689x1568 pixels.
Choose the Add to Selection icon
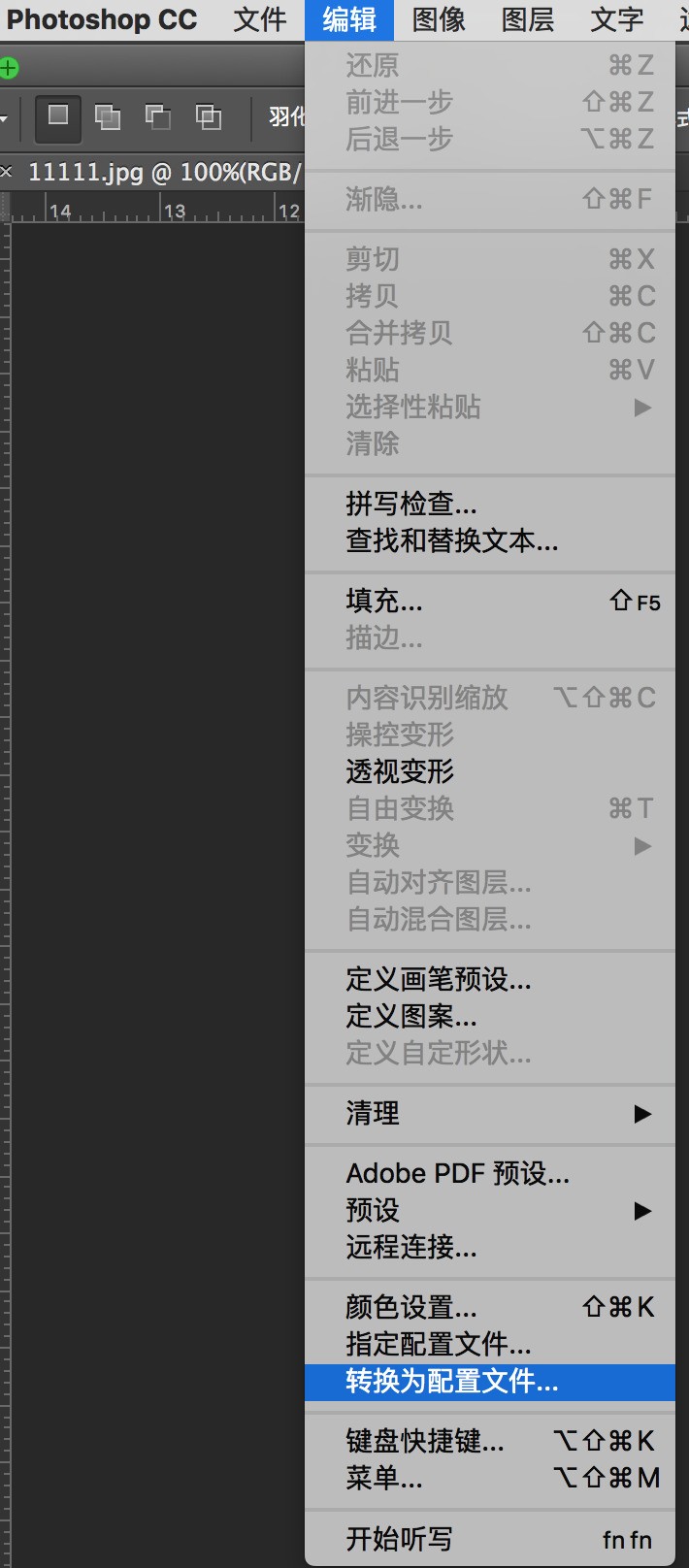point(108,117)
